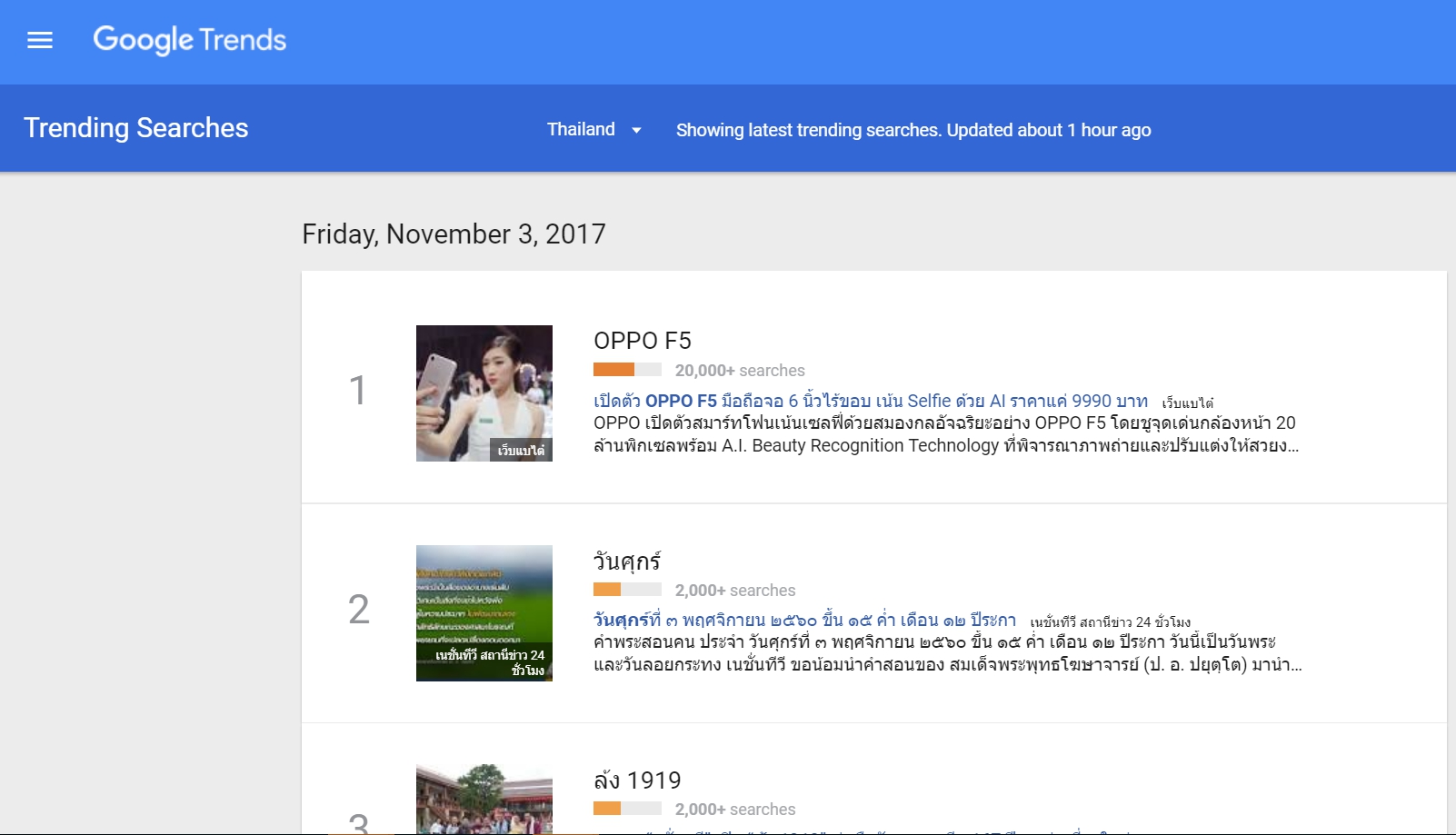Viewport: 1456px width, 835px height.
Task: Click the วันศุกร์ trend title
Action: click(x=626, y=561)
